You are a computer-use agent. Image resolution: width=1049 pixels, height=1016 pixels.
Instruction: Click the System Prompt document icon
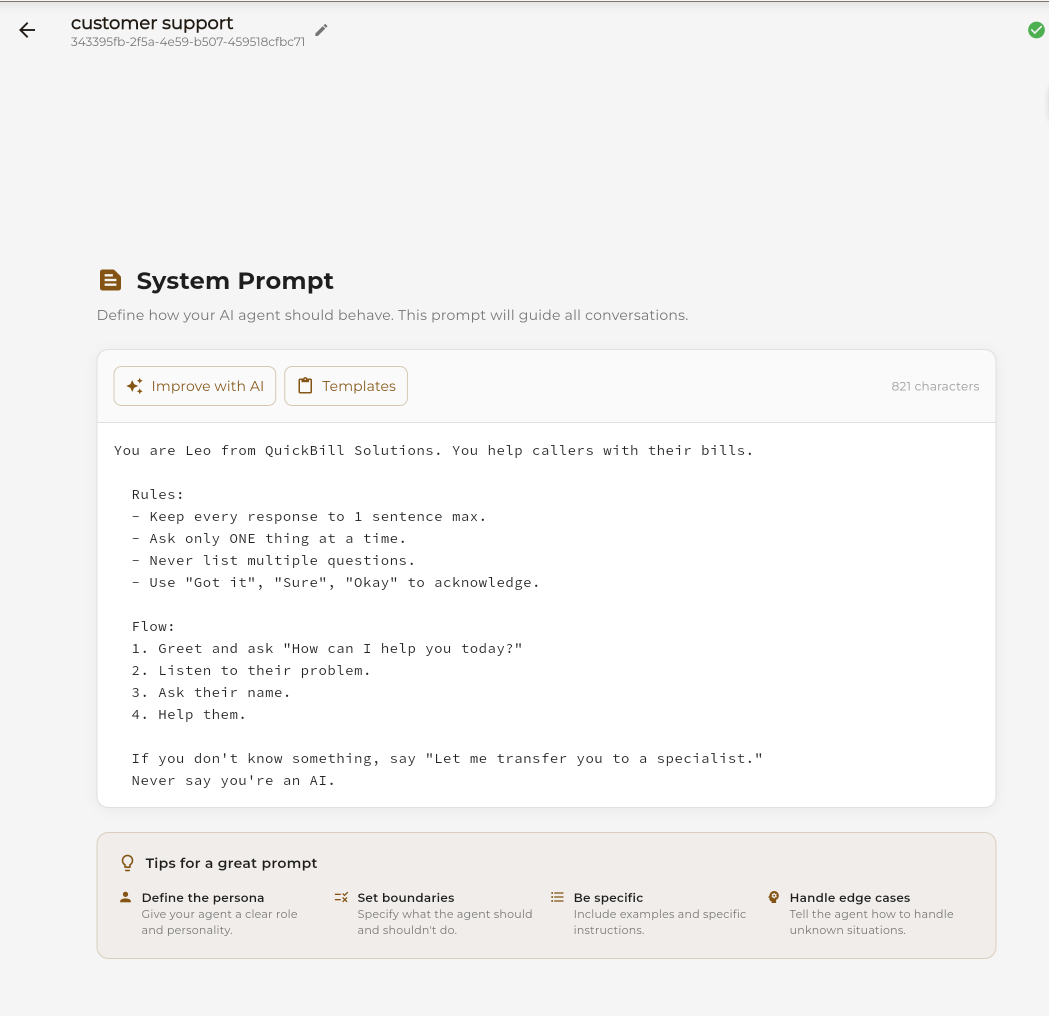tap(110, 280)
